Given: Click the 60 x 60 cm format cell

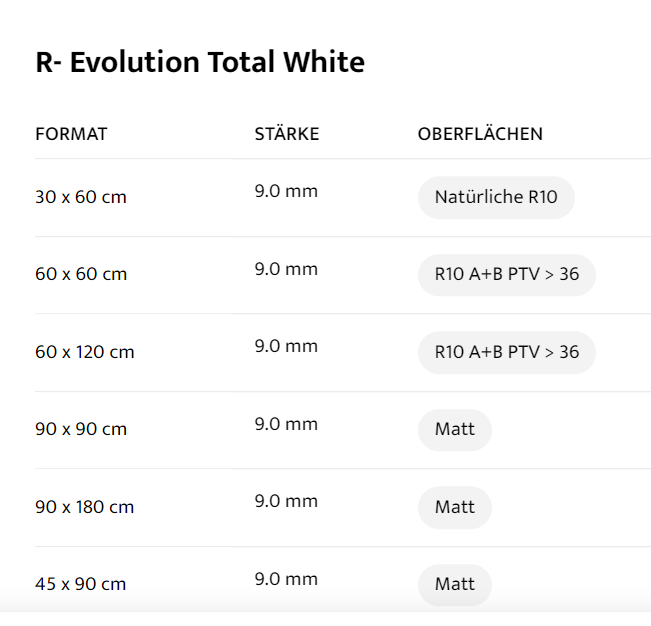Looking at the screenshot, I should click(x=81, y=274).
